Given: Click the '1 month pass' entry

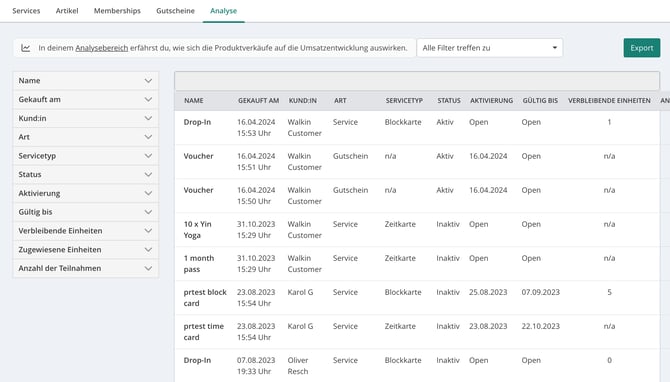Looking at the screenshot, I should [199, 264].
